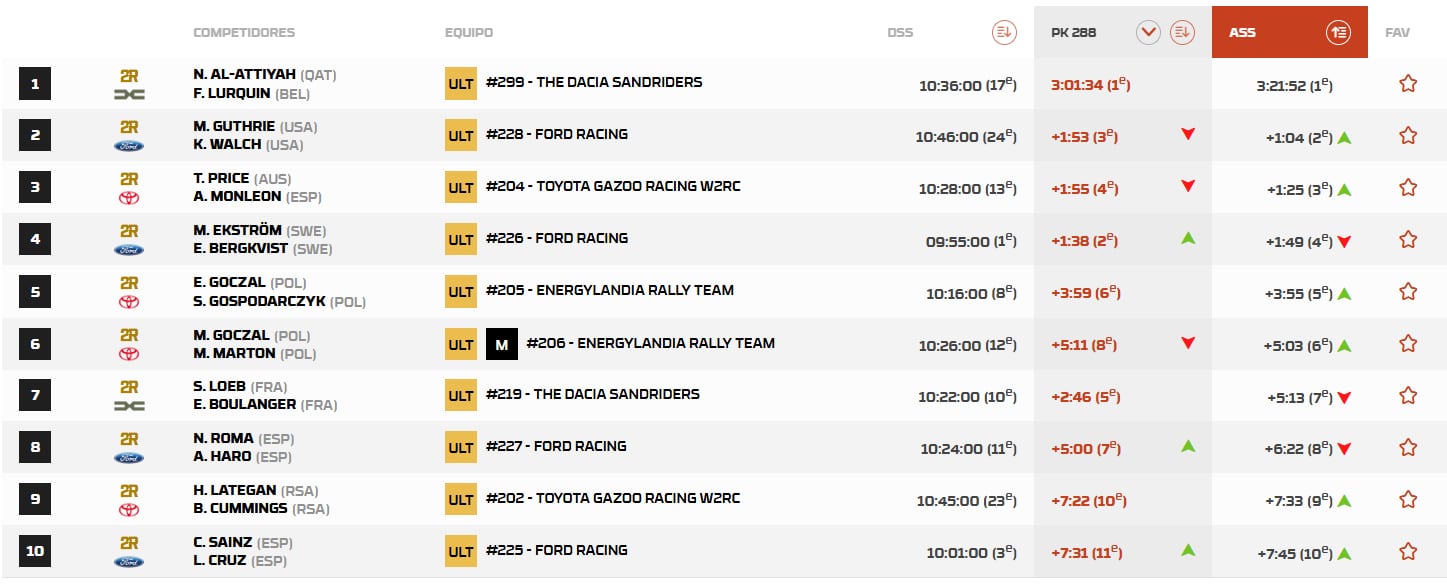Favorite Al-Attiyah's row with the star
The image size is (1447, 584).
[x=1408, y=84]
